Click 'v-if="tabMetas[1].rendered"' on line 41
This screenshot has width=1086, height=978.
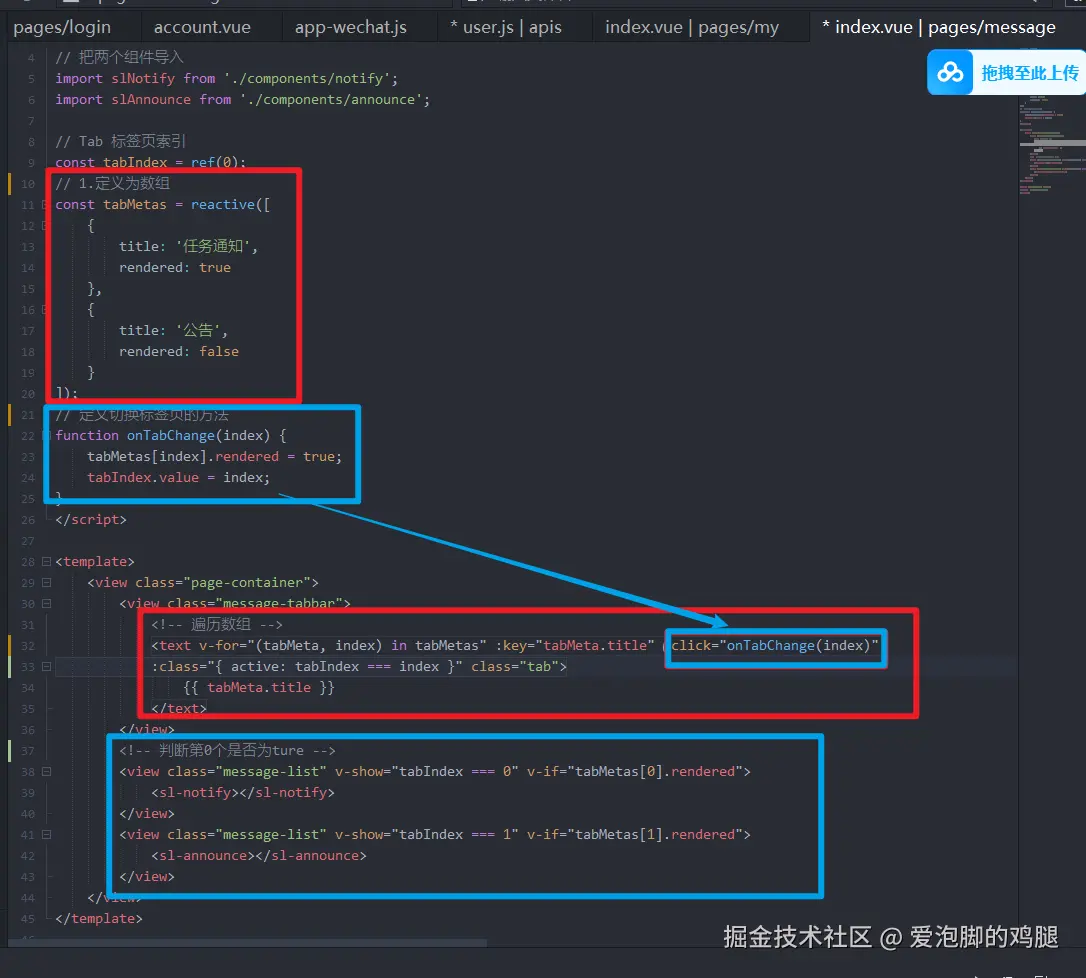coord(634,835)
